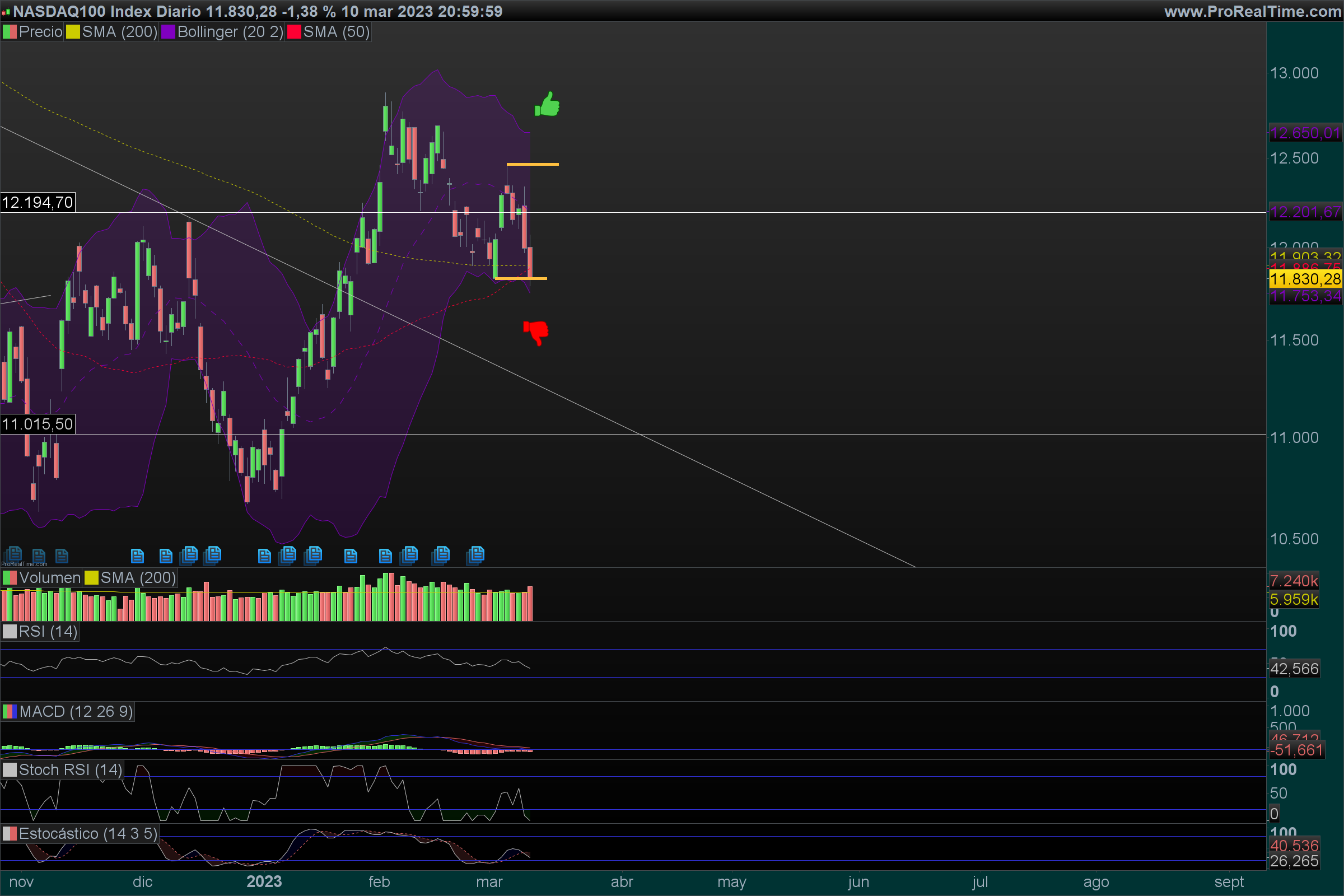The width and height of the screenshot is (1344, 896).
Task: Click the MACD multicolor legend icon
Action: 10,711
